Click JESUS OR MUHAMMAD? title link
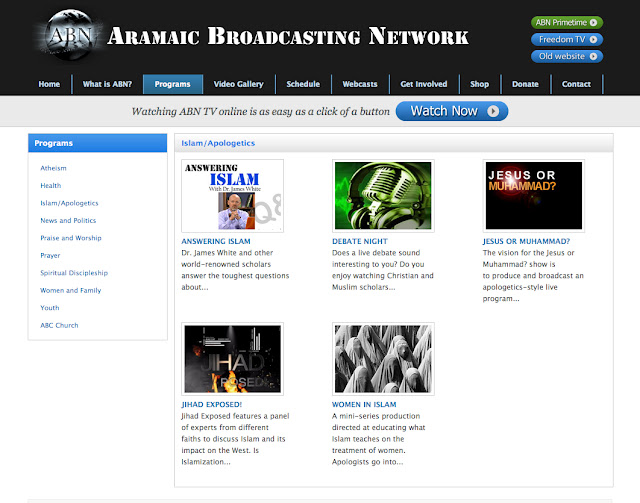The image size is (640, 503). coord(527,241)
